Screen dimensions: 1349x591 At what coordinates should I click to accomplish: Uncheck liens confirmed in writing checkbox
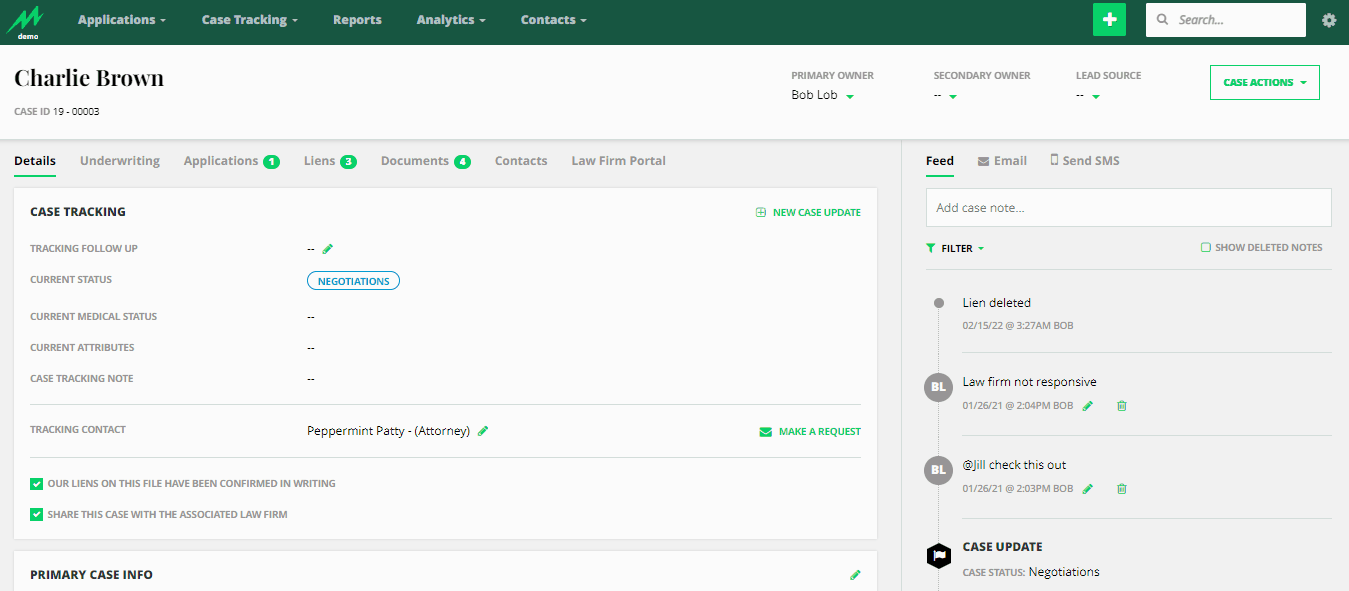click(37, 484)
